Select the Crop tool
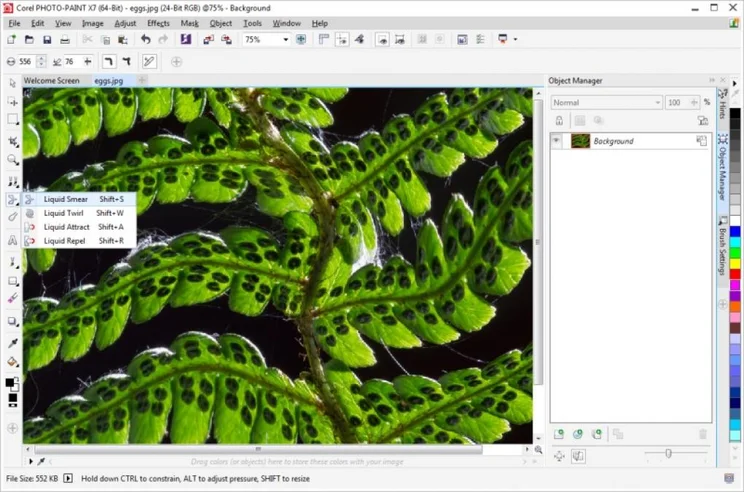The image size is (744, 492). coord(12,140)
